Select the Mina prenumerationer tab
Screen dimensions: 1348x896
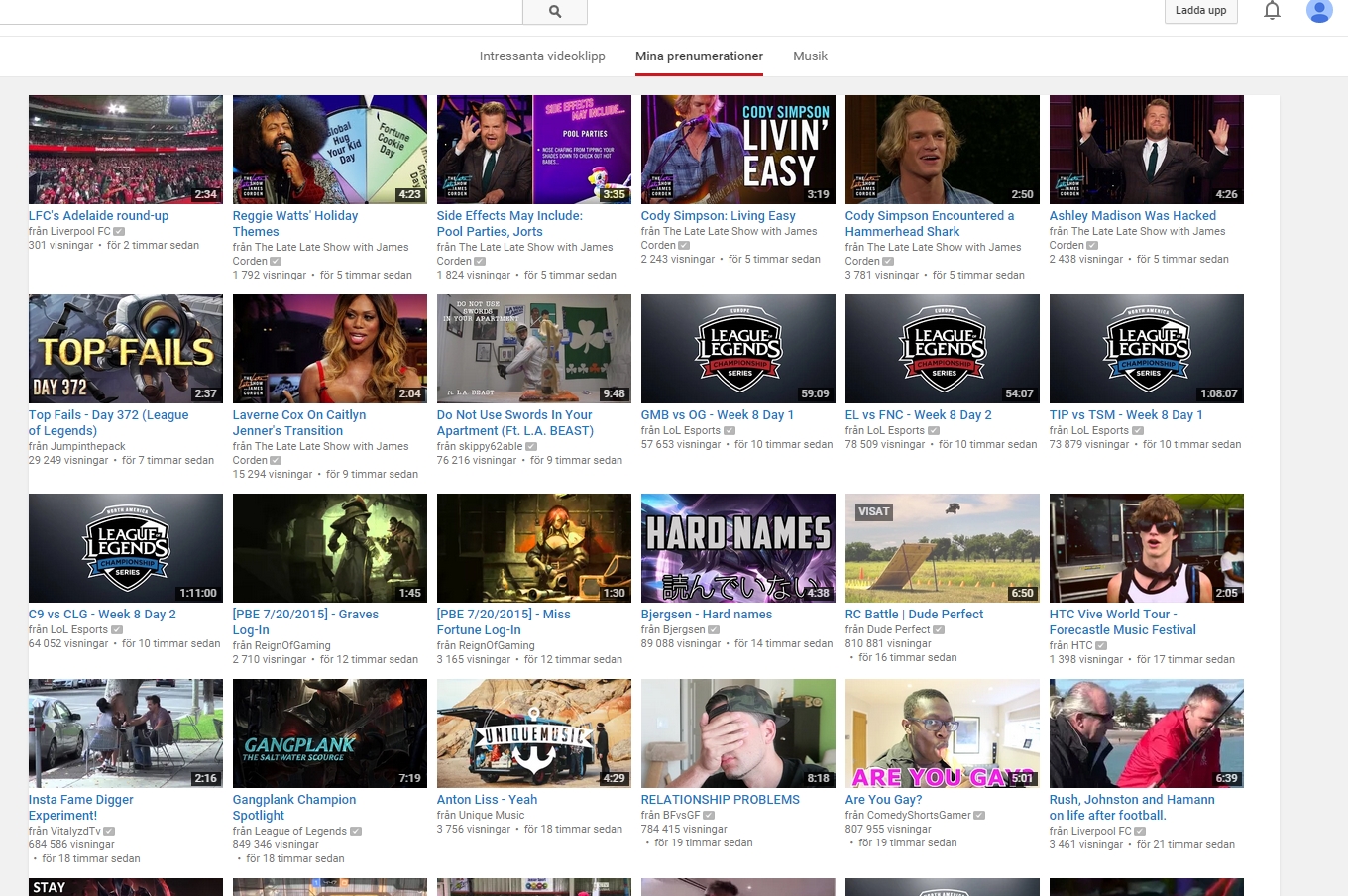click(699, 56)
